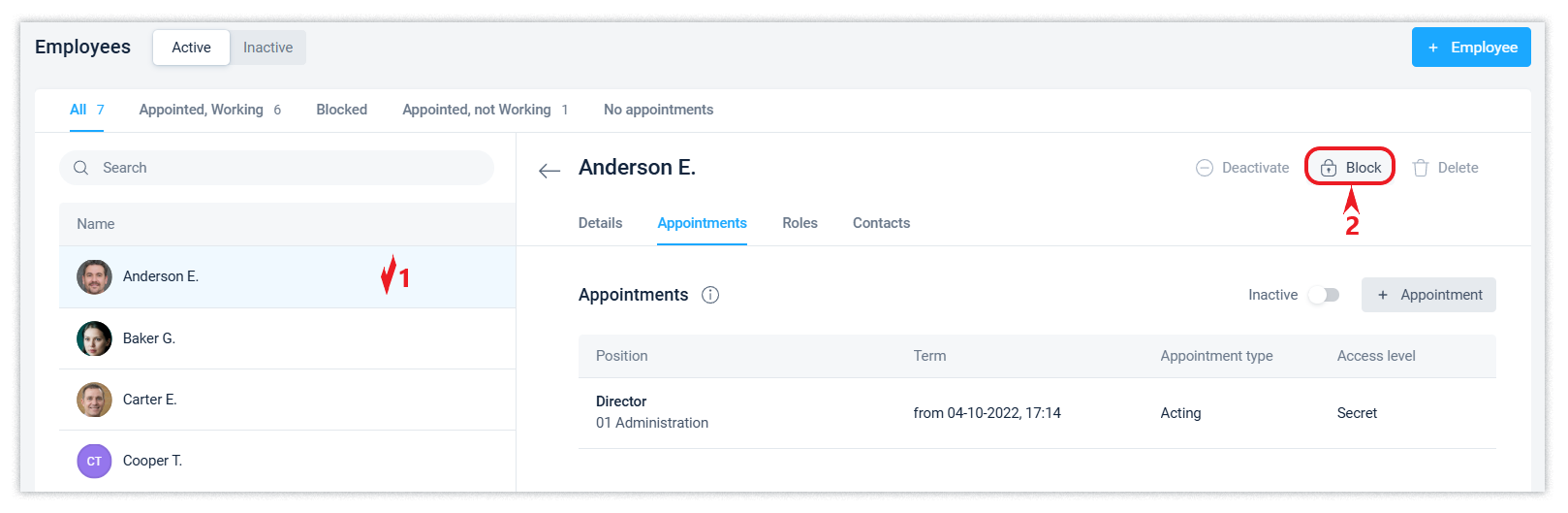Viewport: 1568px width, 513px height.
Task: Click the Delete trash can icon
Action: point(1421,168)
